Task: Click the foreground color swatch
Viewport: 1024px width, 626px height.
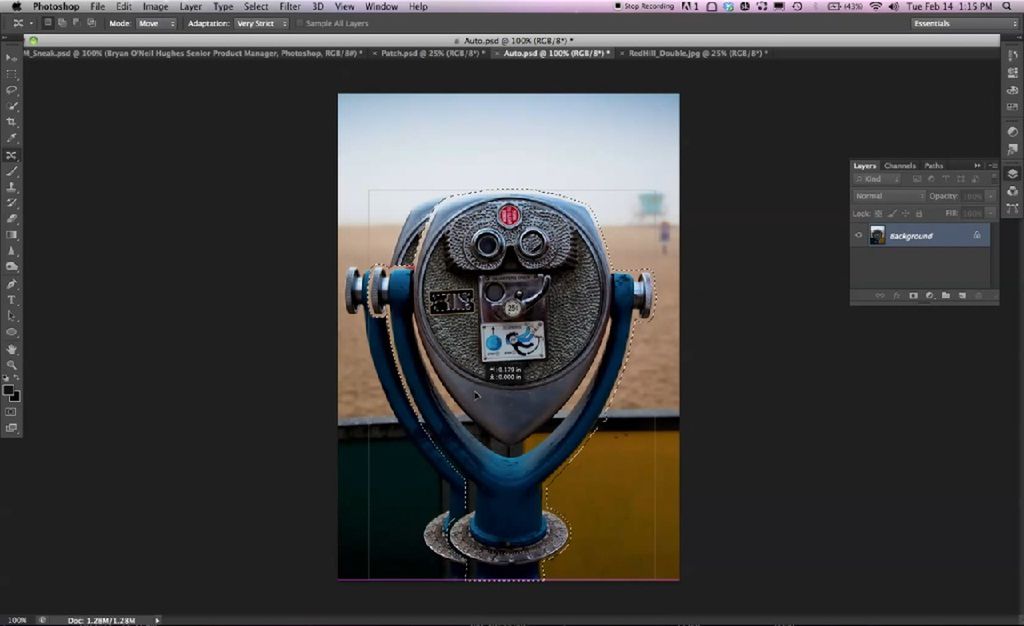Action: click(x=8, y=390)
